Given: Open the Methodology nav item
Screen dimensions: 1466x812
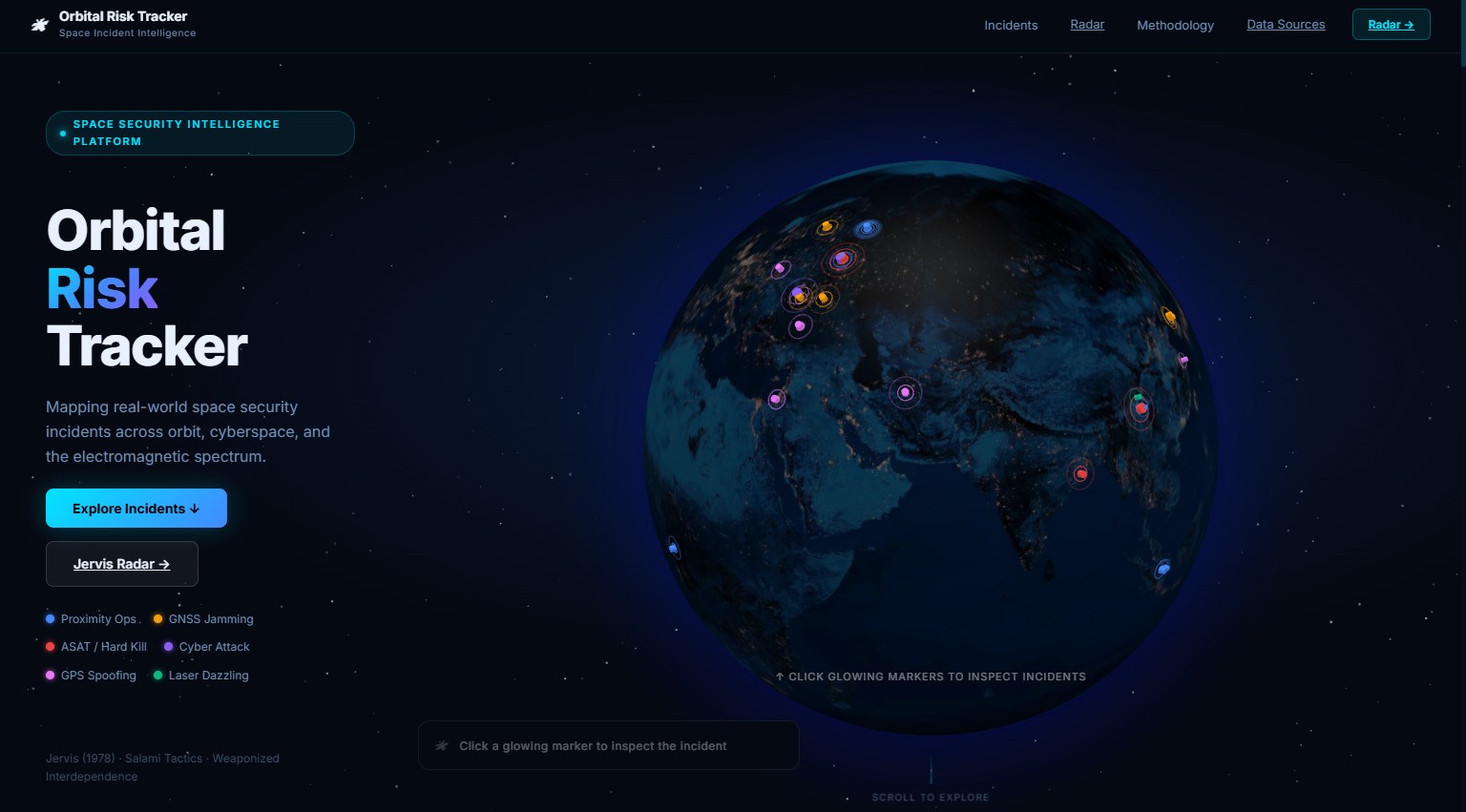Looking at the screenshot, I should click(1175, 26).
